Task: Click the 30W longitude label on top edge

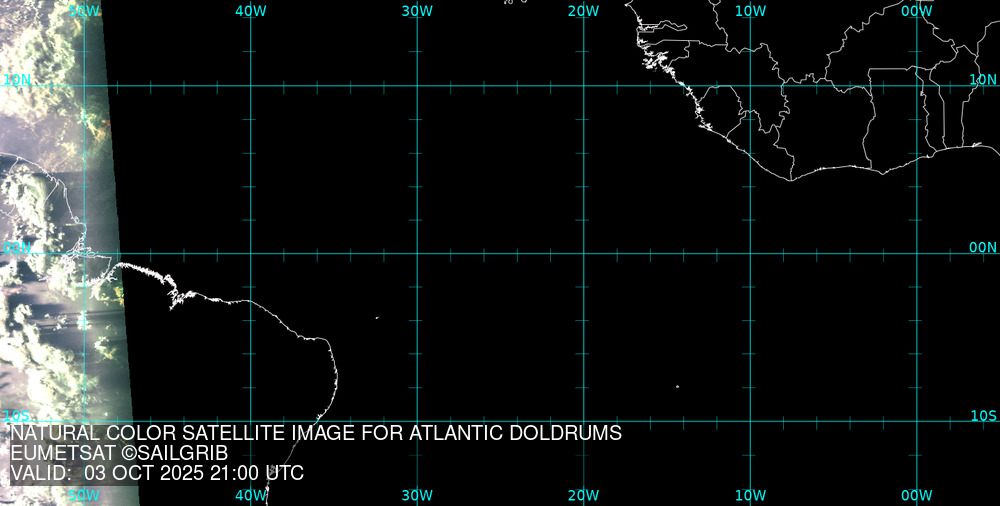Action: pyautogui.click(x=417, y=11)
